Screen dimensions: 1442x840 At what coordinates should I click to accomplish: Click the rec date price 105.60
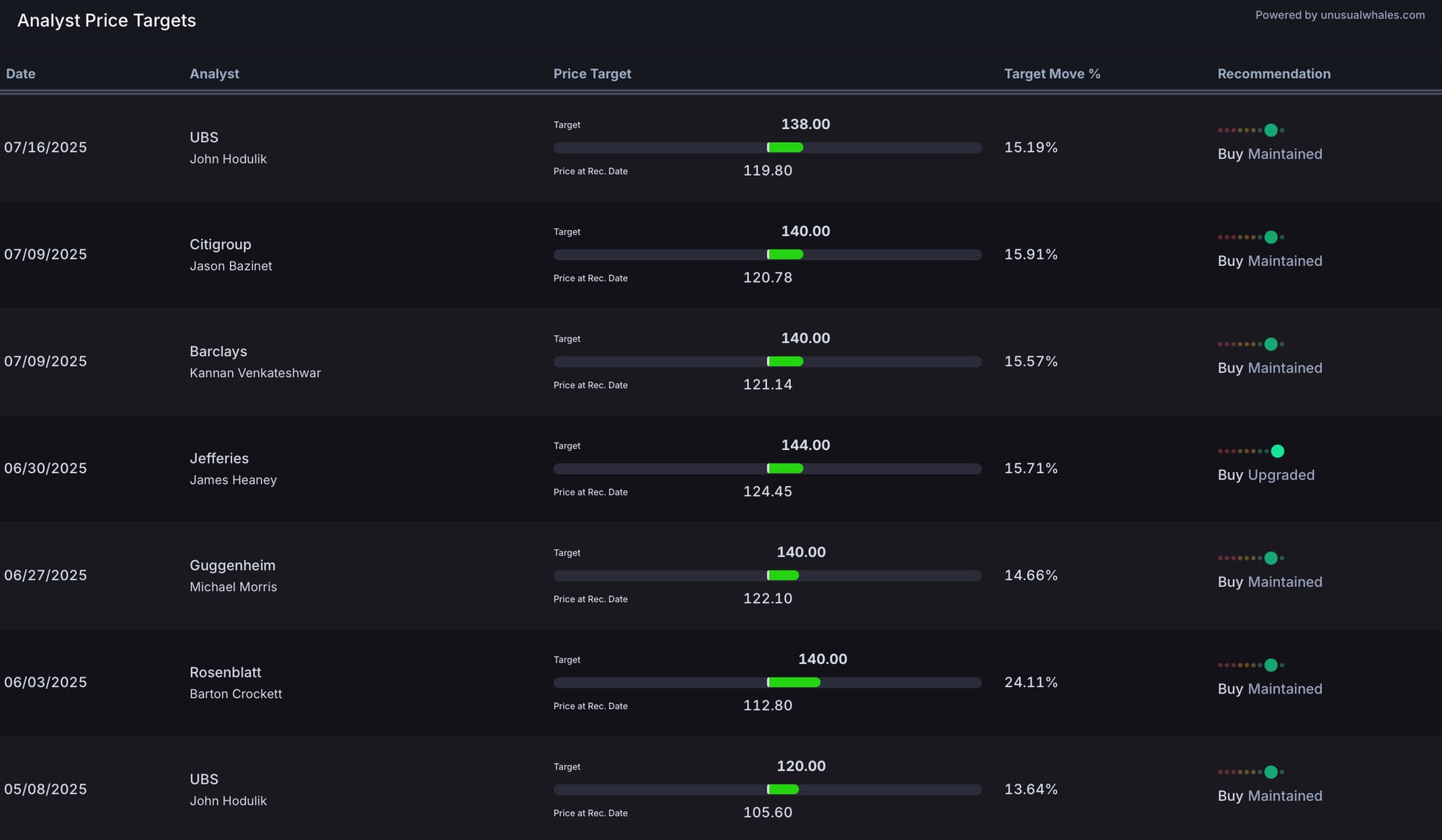point(768,813)
